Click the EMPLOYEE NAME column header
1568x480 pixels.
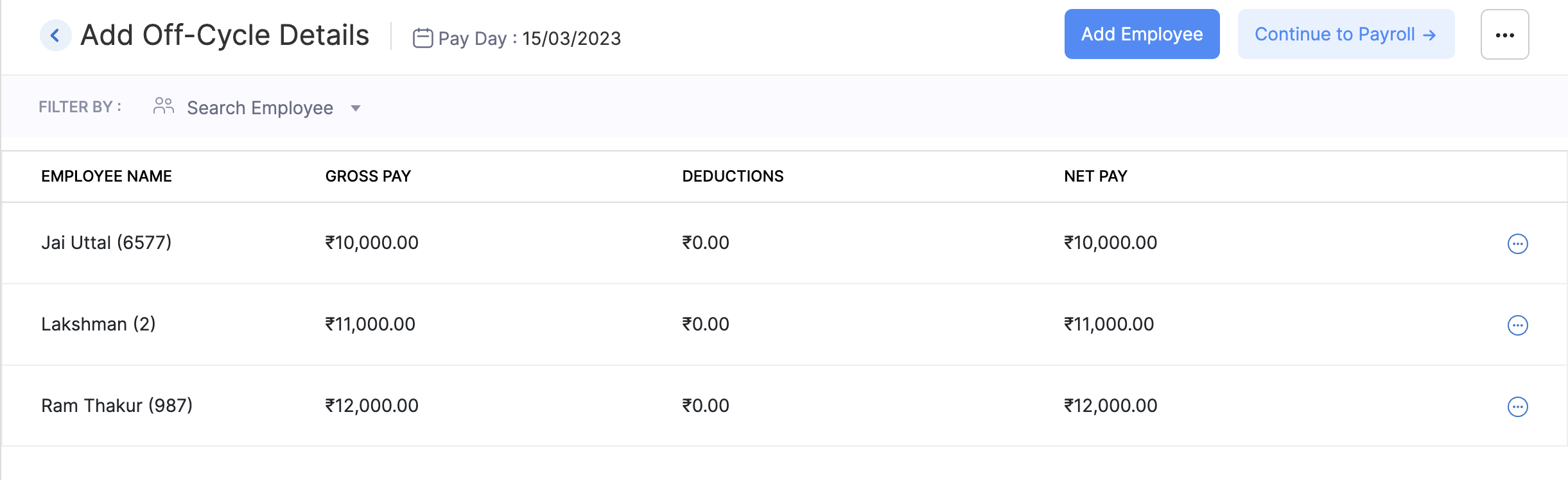[107, 176]
